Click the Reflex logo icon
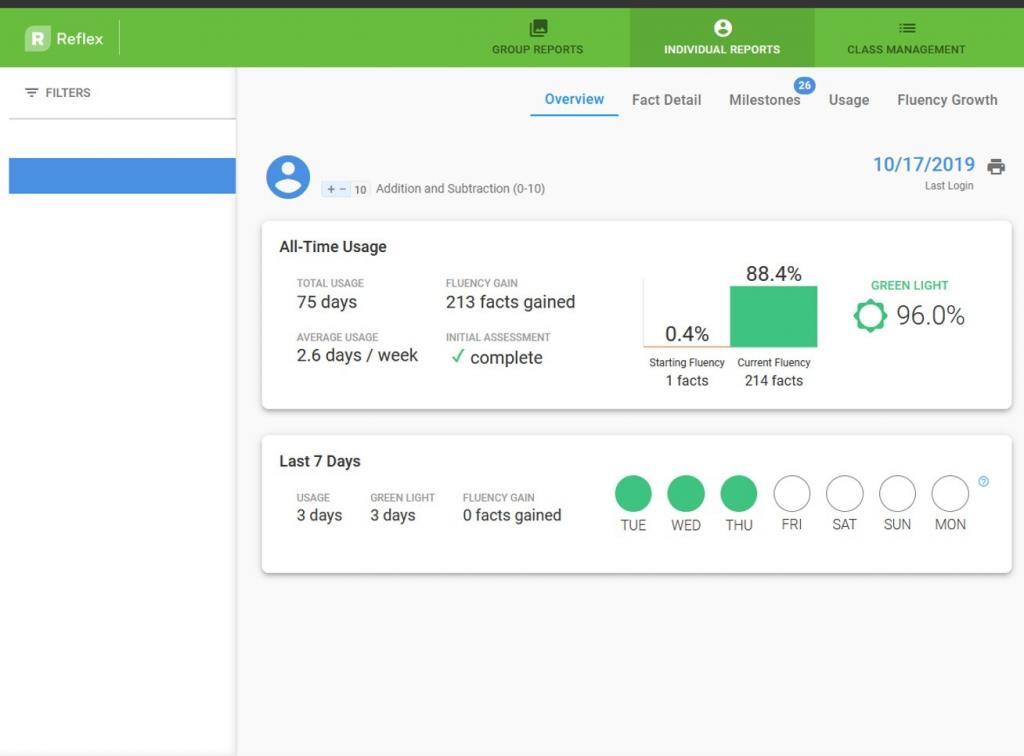The image size is (1024, 756). [x=37, y=39]
